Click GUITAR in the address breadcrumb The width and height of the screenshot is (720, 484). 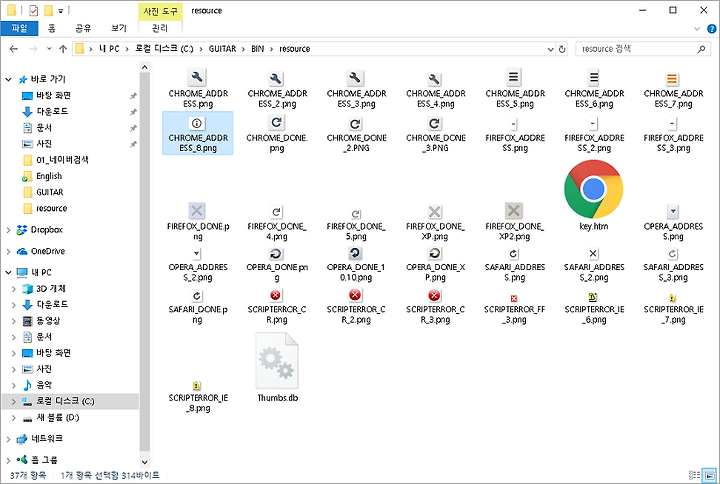point(222,49)
